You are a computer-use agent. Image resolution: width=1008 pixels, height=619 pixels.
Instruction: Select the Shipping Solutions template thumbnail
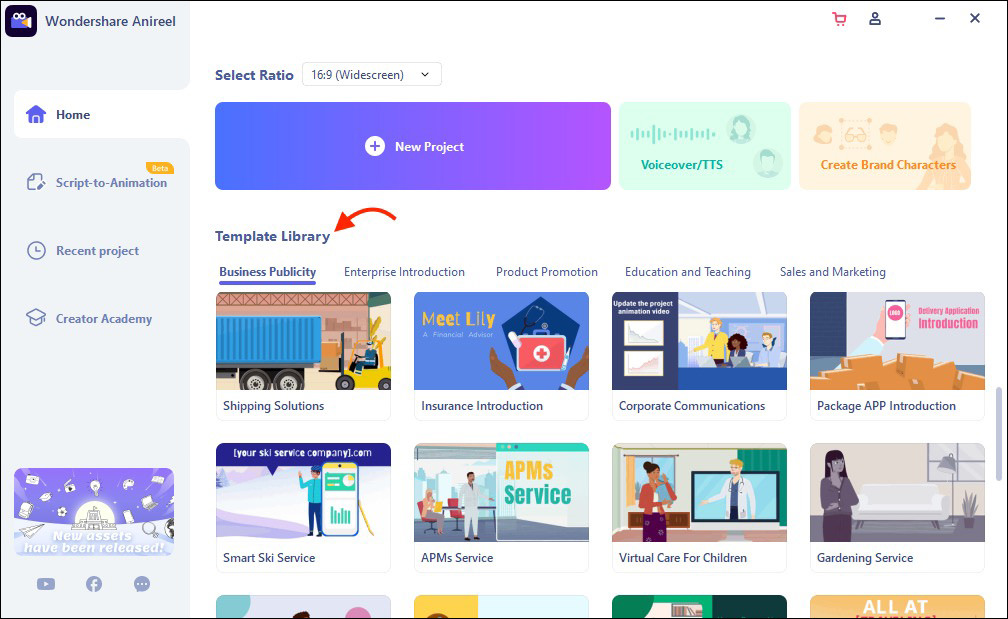[x=303, y=341]
